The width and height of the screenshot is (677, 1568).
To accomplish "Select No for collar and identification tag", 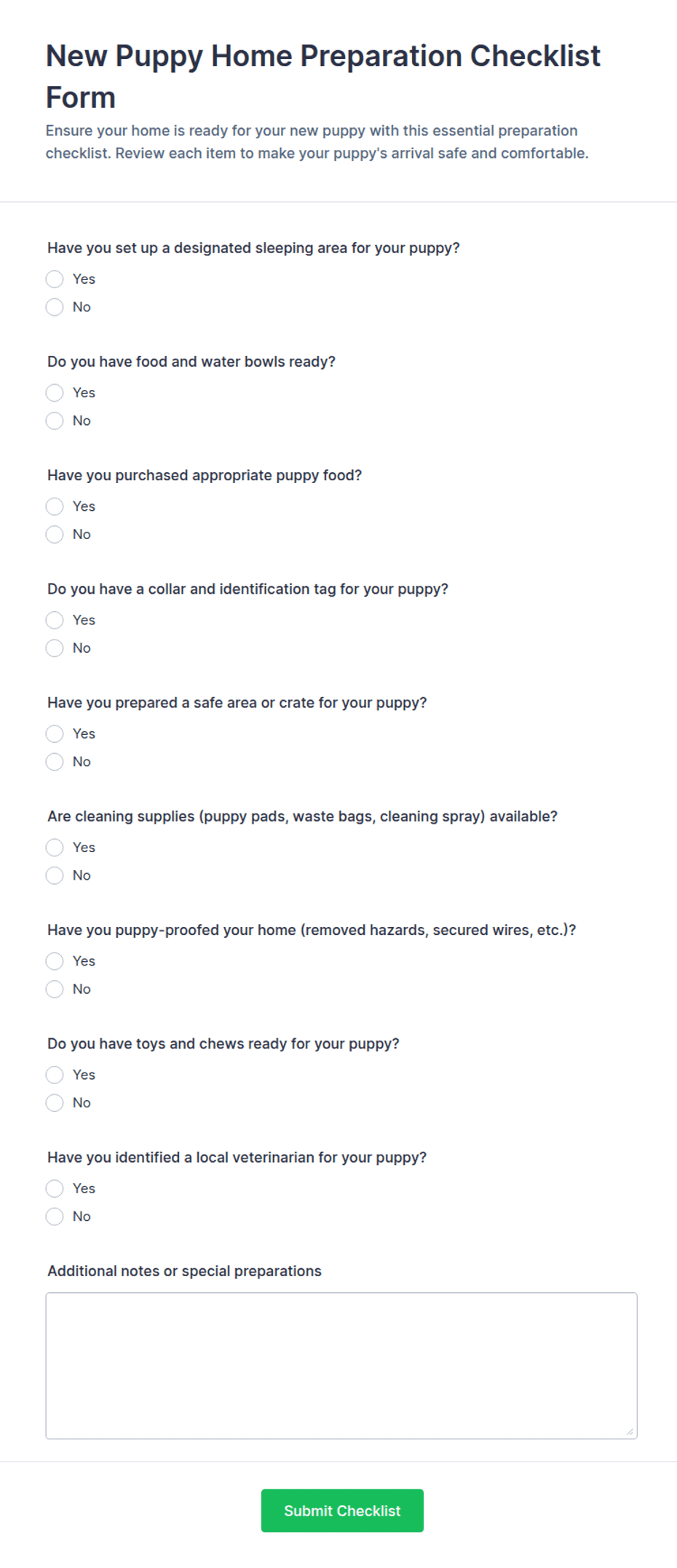I will pos(55,648).
